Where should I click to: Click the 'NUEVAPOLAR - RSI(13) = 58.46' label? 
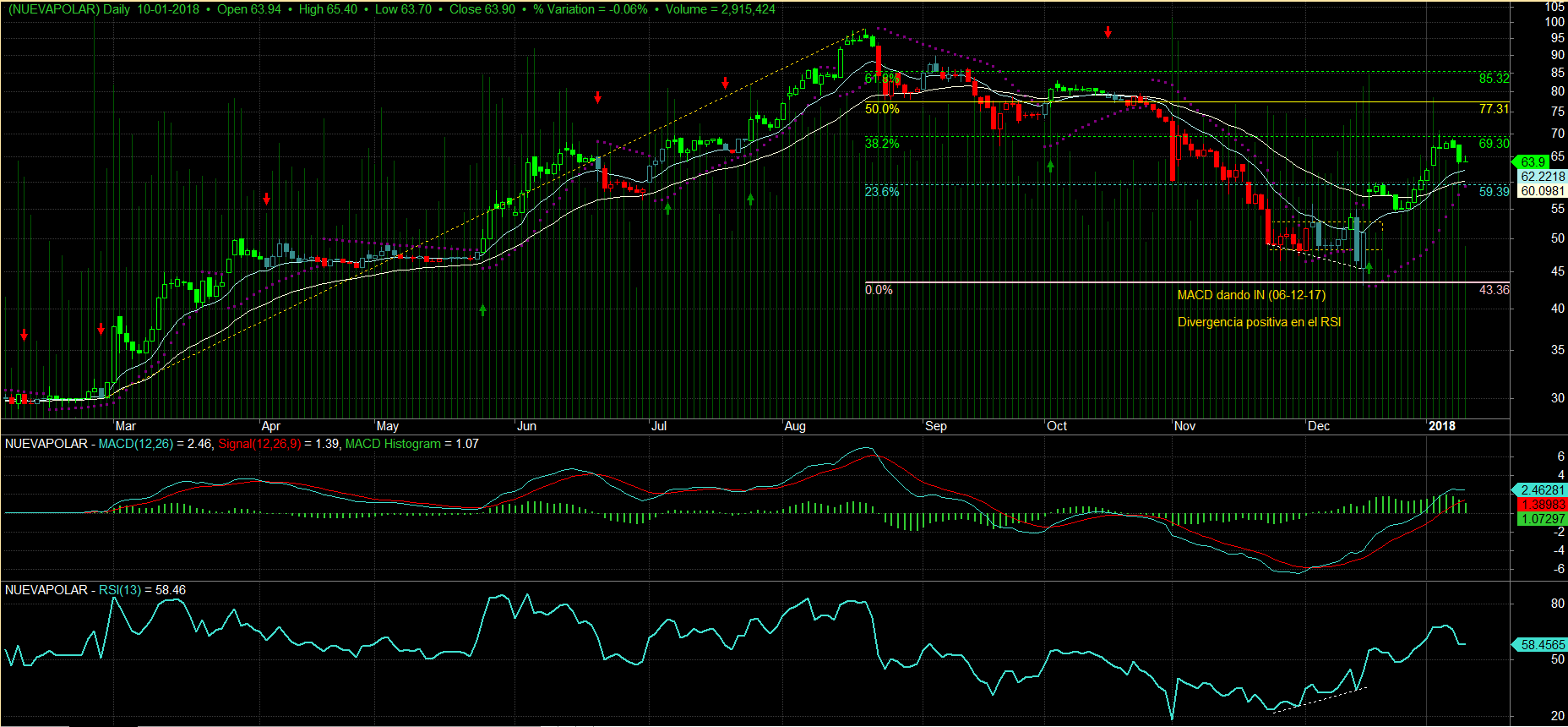point(95,590)
